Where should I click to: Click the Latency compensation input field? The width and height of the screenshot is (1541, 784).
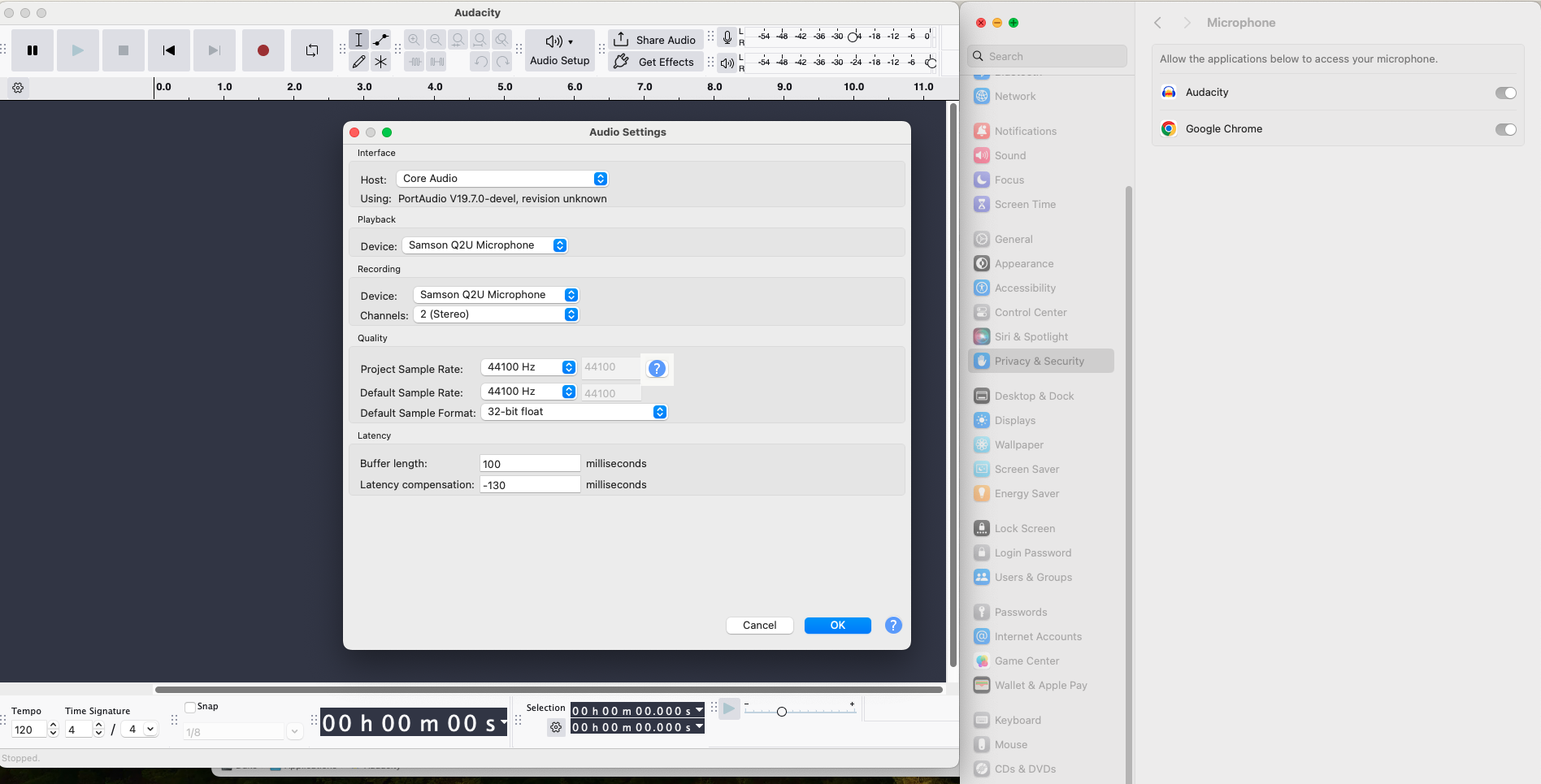(x=530, y=485)
